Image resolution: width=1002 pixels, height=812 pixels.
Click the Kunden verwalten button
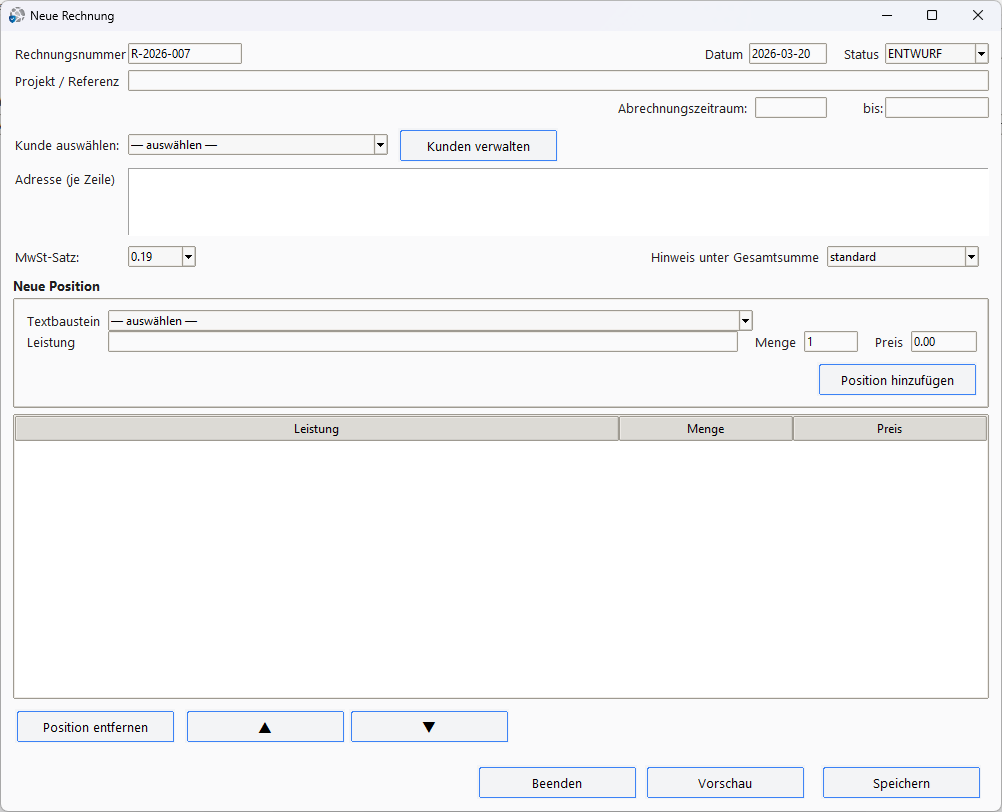coord(478,146)
